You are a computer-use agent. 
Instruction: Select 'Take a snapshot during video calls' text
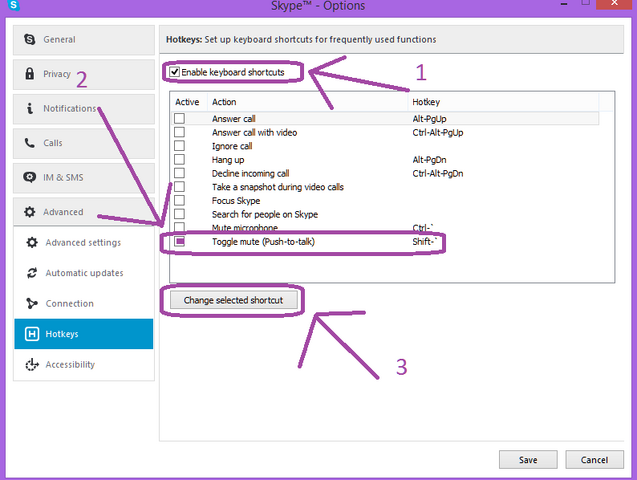(277, 187)
